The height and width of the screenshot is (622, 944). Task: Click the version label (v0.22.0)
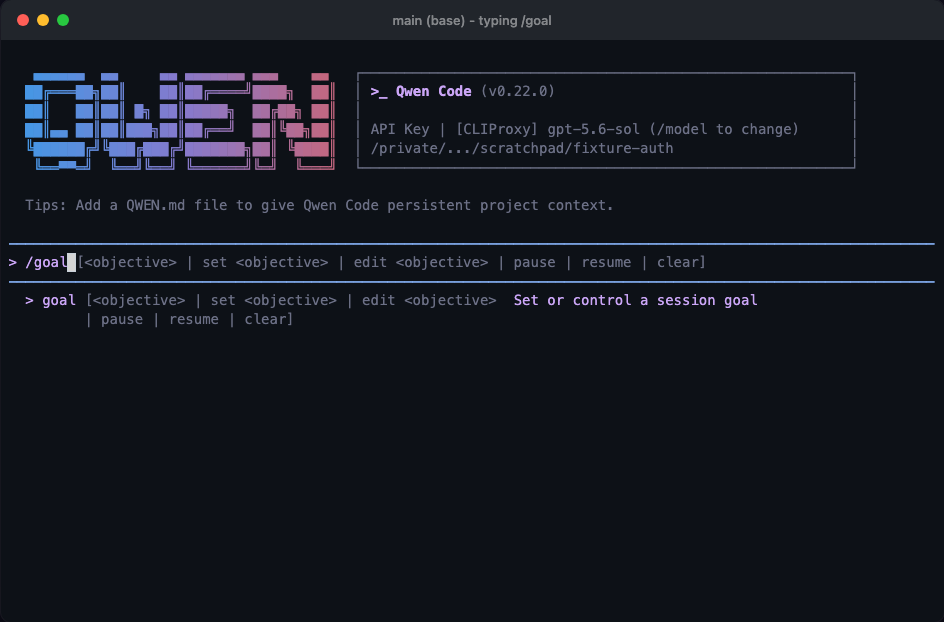(x=517, y=91)
